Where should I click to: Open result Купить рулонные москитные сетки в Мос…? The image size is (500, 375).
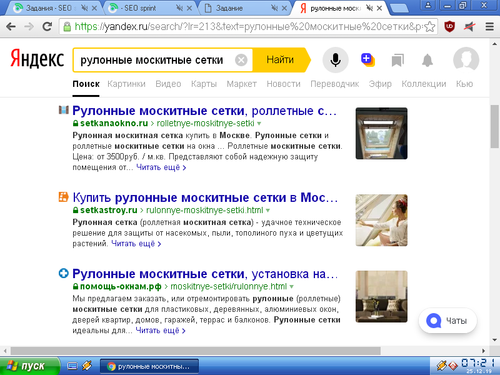coord(205,198)
